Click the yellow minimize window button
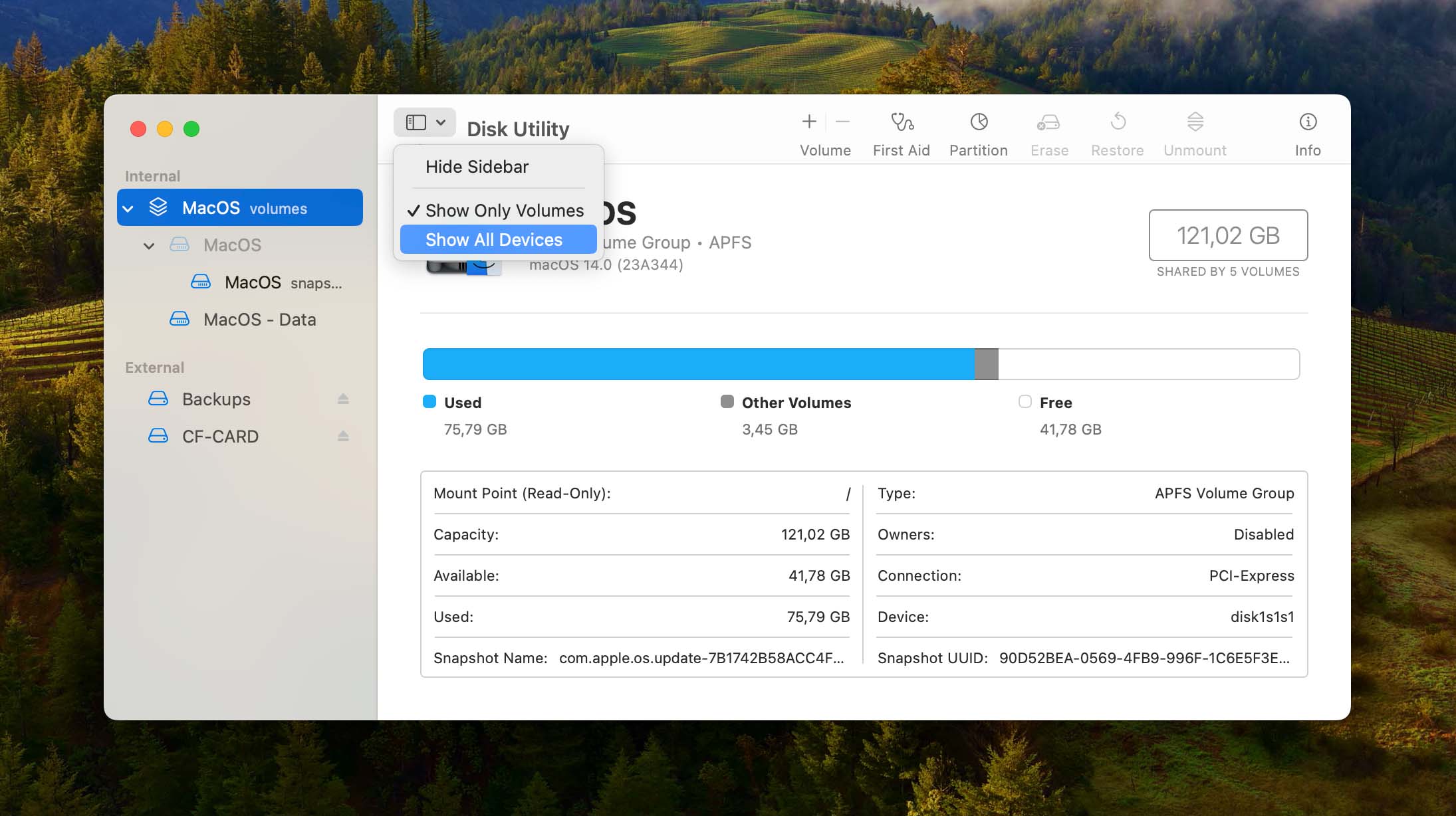Viewport: 1456px width, 816px height. point(165,129)
